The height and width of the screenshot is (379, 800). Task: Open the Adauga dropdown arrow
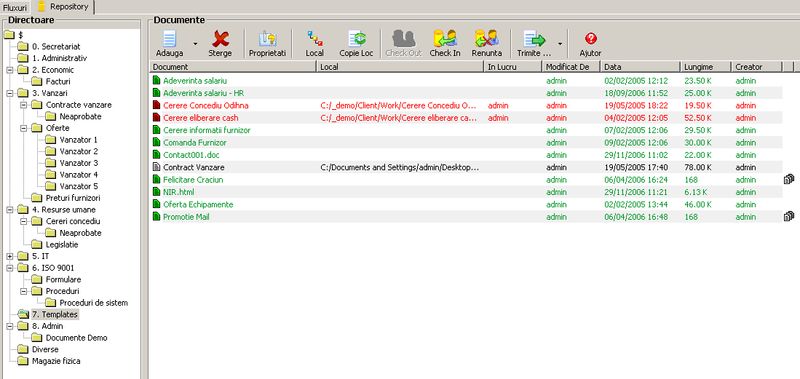pyautogui.click(x=195, y=43)
